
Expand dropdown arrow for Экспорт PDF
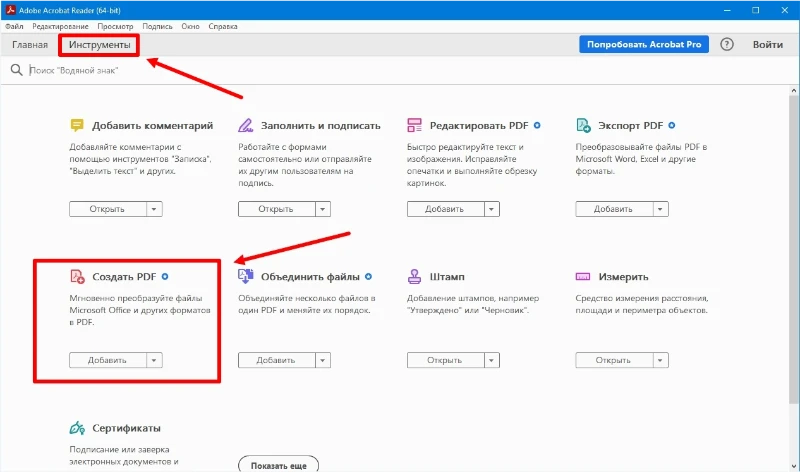(x=660, y=209)
